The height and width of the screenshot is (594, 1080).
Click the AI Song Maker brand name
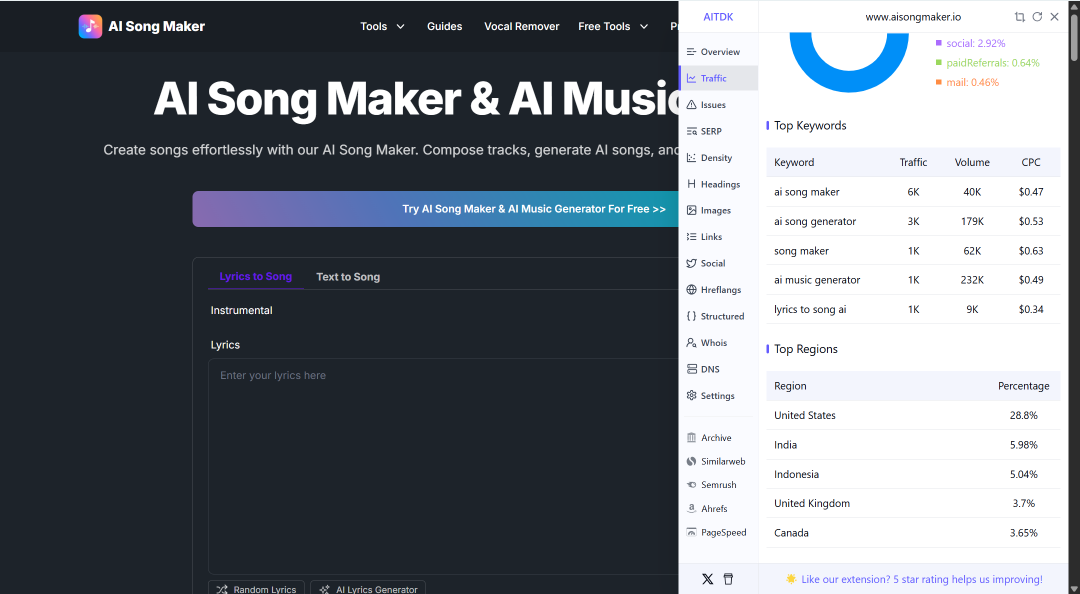[156, 26]
